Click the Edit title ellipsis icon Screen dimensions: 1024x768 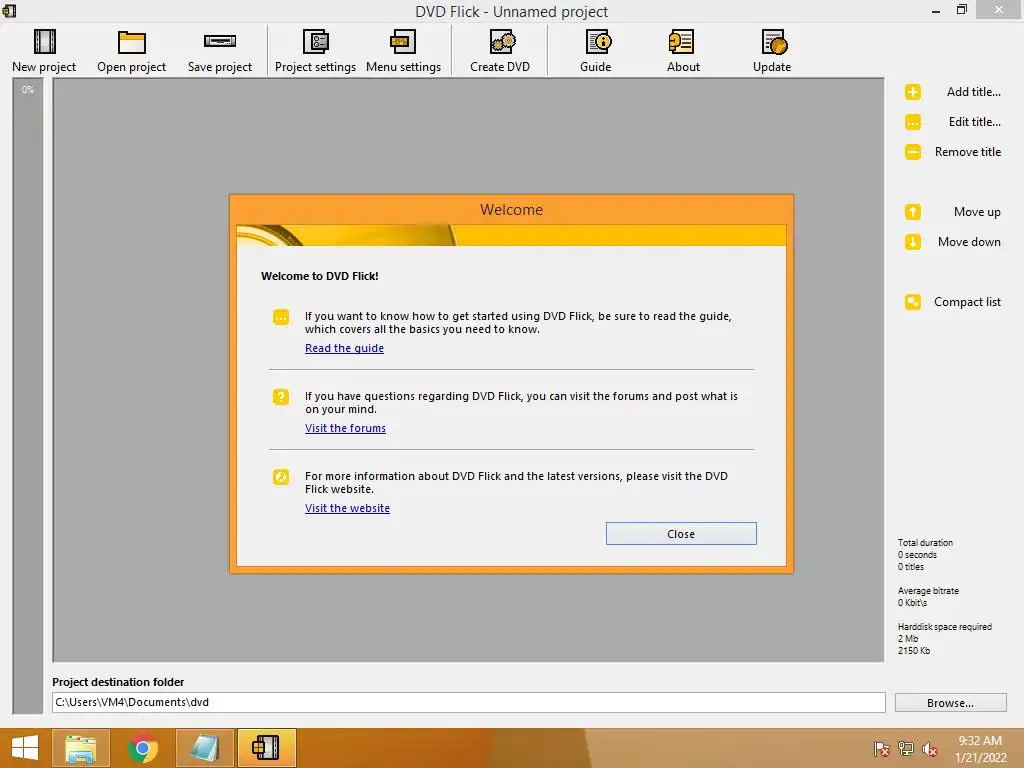[x=913, y=122]
